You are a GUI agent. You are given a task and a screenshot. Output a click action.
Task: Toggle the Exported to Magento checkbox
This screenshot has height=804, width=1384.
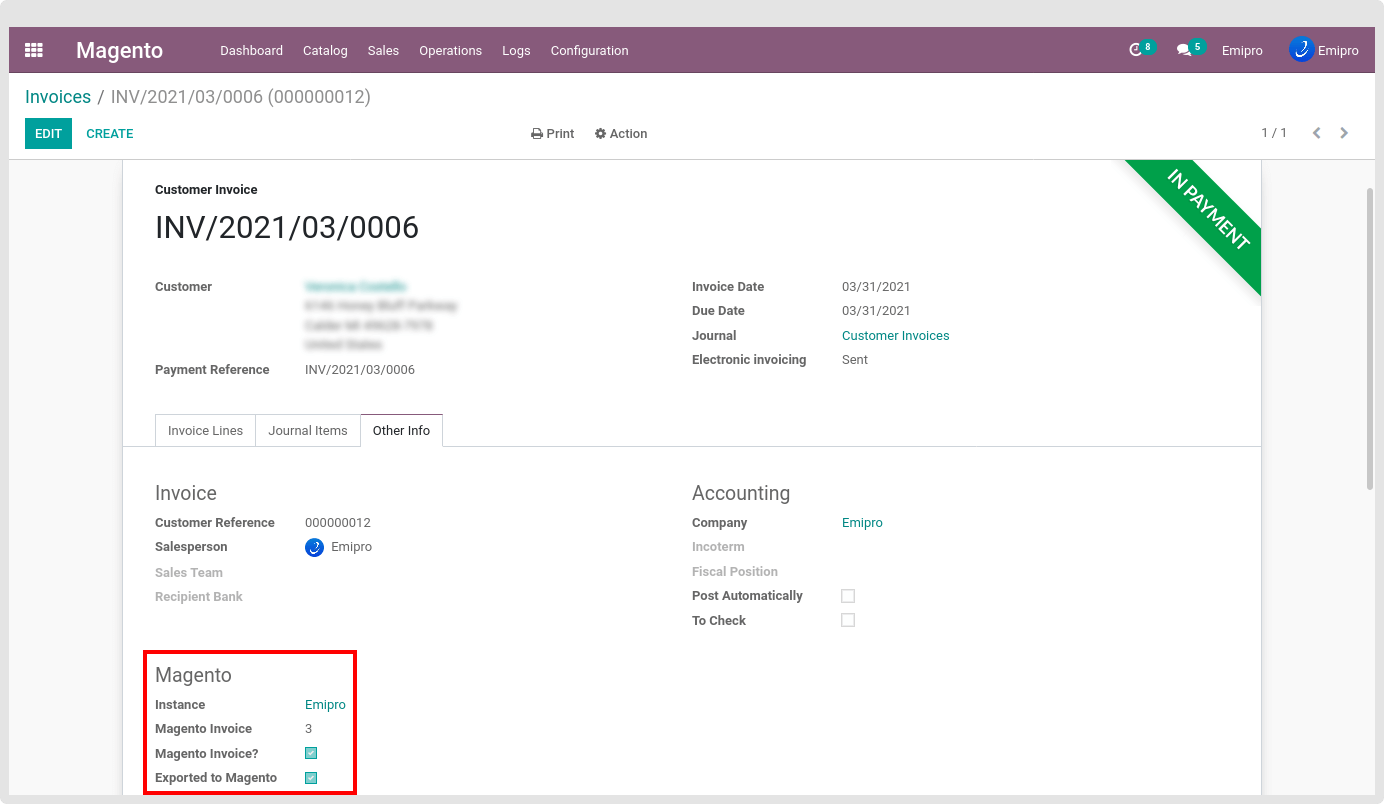[311, 778]
